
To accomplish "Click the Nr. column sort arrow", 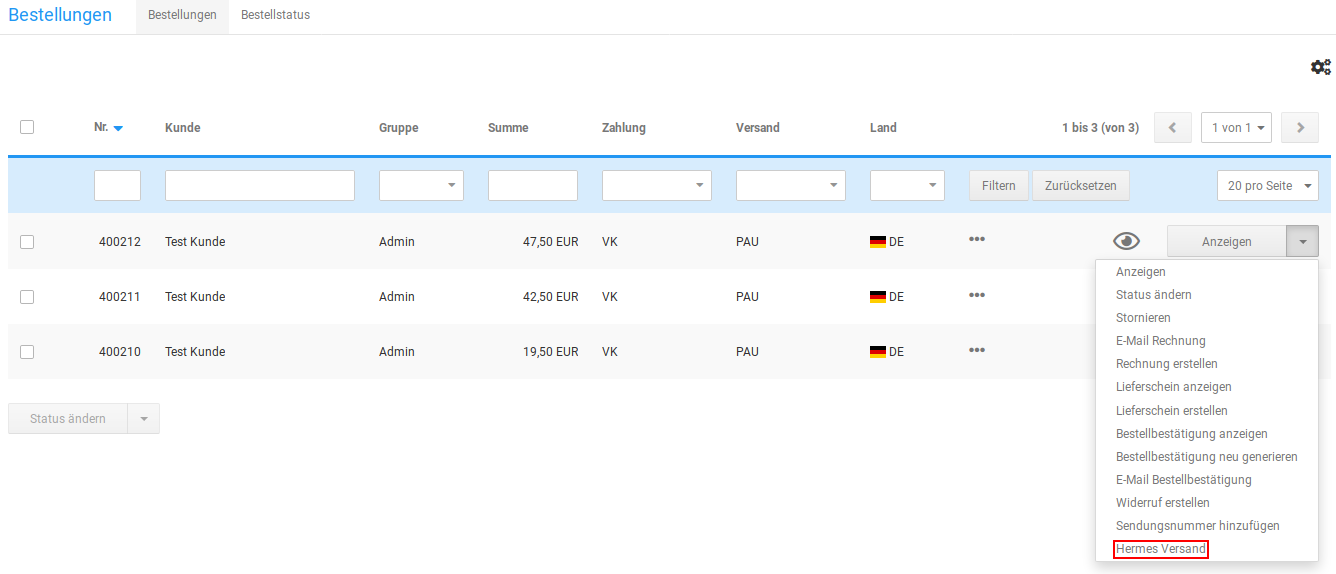I will coord(118,129).
